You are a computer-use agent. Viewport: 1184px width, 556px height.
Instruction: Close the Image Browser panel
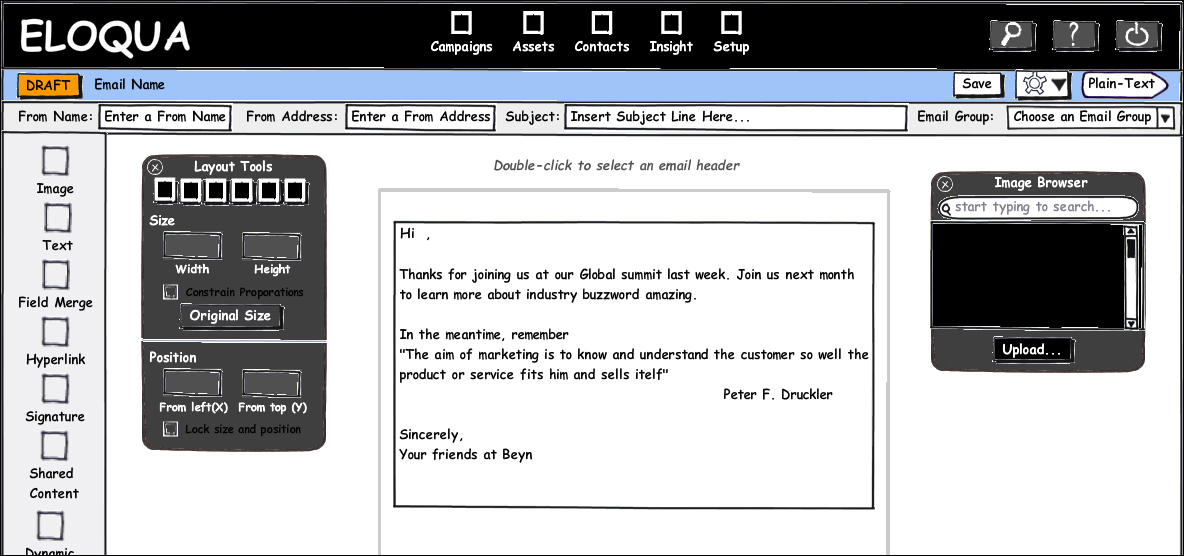tap(945, 184)
